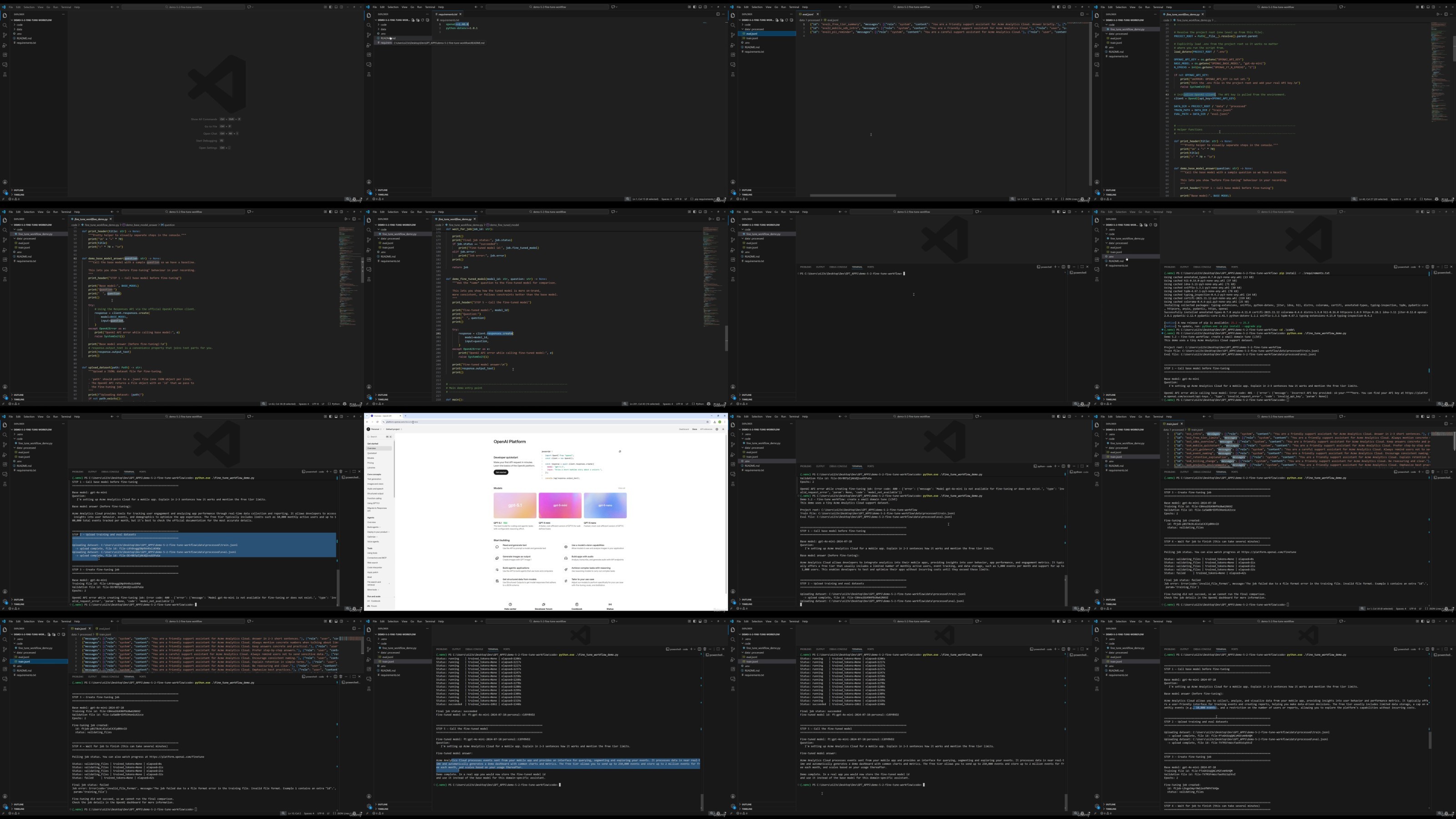The height and width of the screenshot is (819, 1456).
Task: Open API reference link in OpenAI Platform header
Action: pos(707,430)
